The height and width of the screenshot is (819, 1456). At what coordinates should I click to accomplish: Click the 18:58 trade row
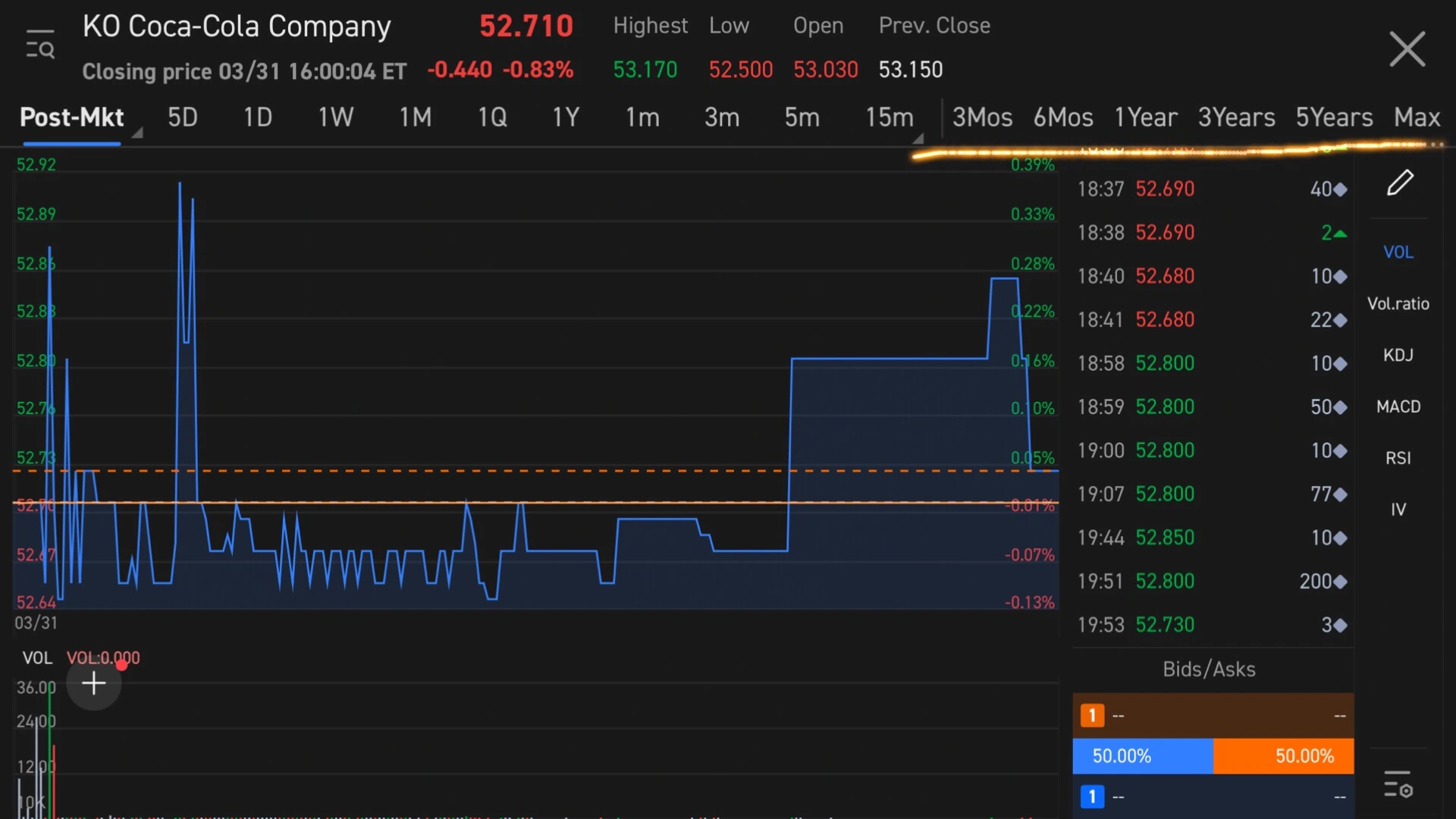(1212, 363)
